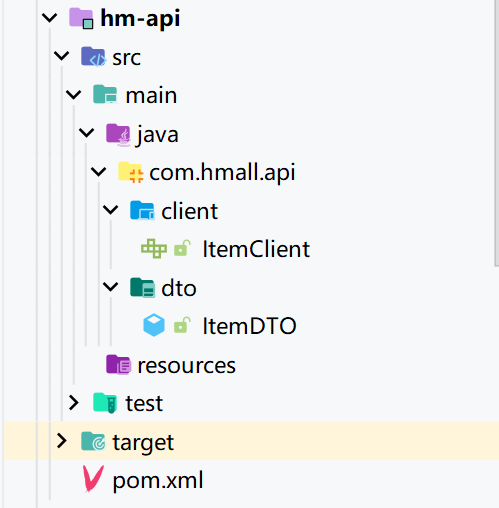Click the ItemClient interface icon

pos(154,249)
